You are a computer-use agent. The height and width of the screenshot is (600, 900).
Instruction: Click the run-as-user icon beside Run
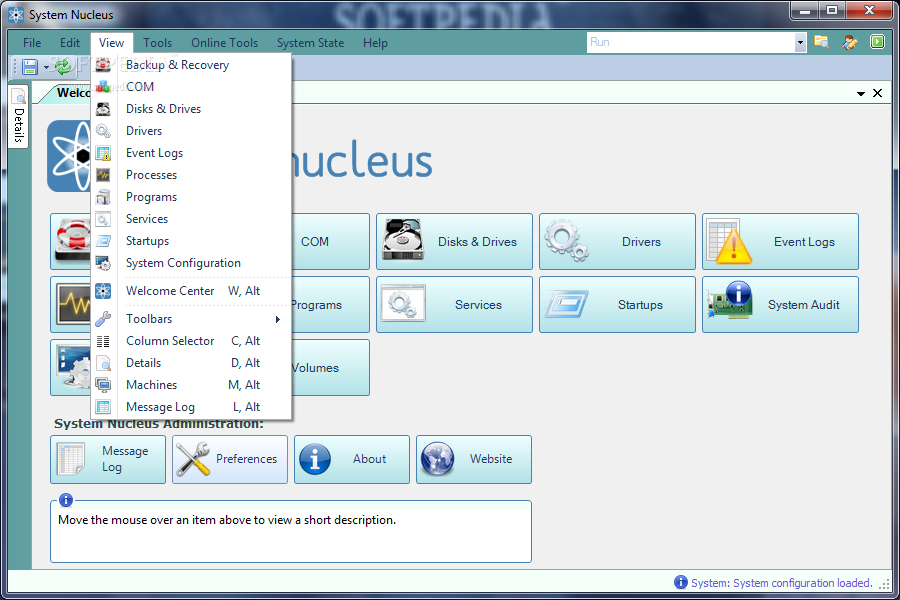tap(850, 42)
